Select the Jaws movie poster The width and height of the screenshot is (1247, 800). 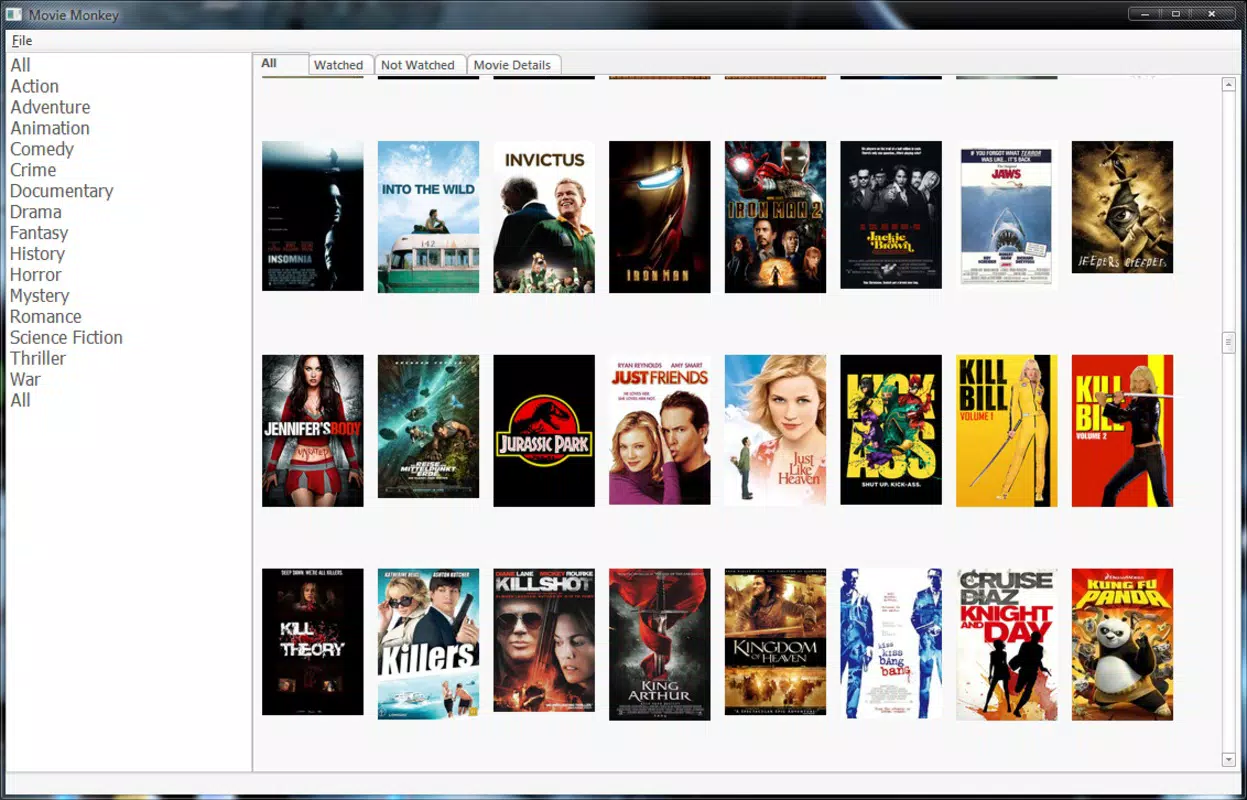pos(1007,214)
